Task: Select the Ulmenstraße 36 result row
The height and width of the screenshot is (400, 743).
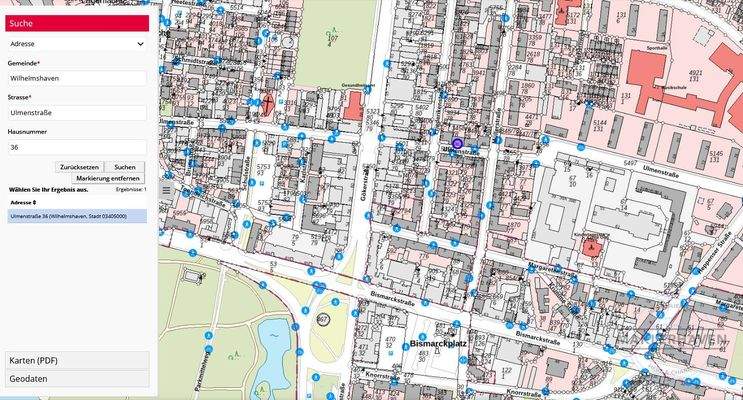Action: coord(76,215)
